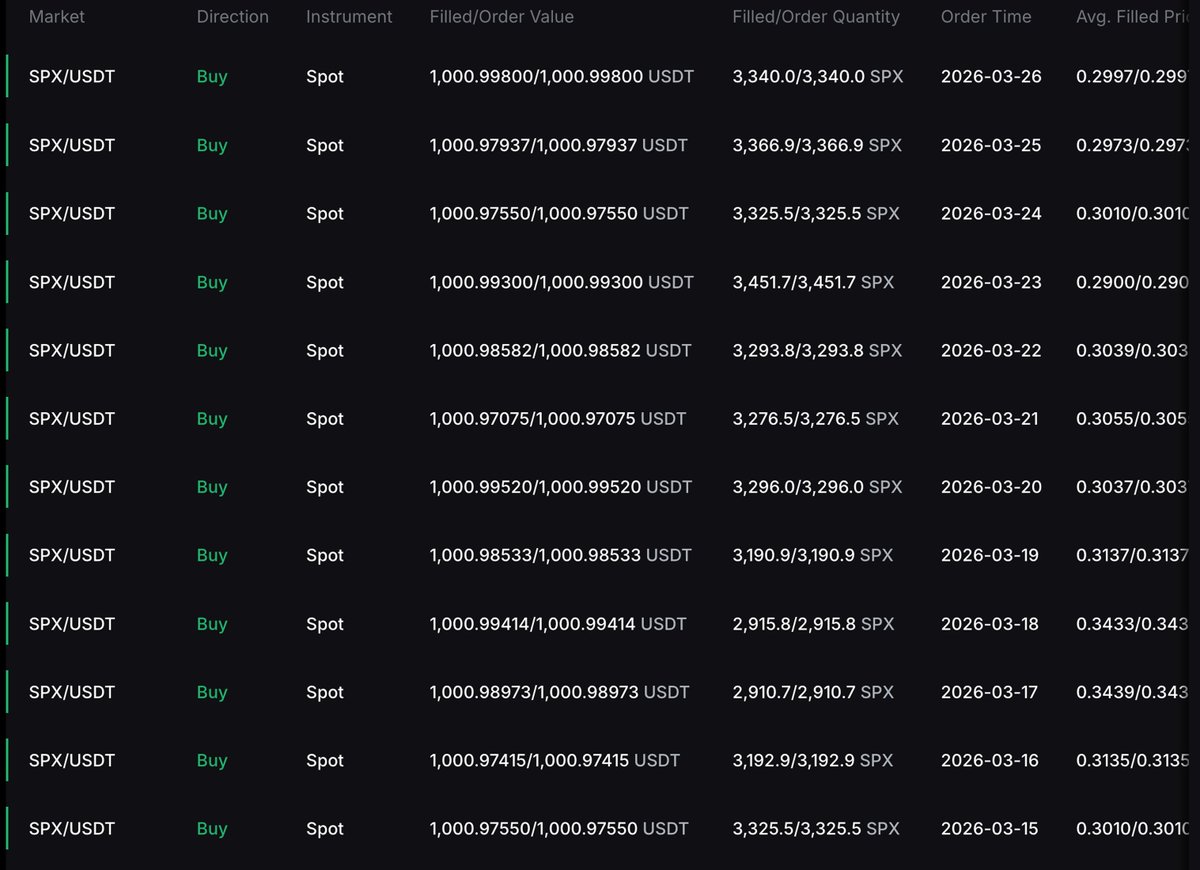Click quantity 3,192.9/3,192.9 SPX
1200x870 pixels.
coord(814,760)
